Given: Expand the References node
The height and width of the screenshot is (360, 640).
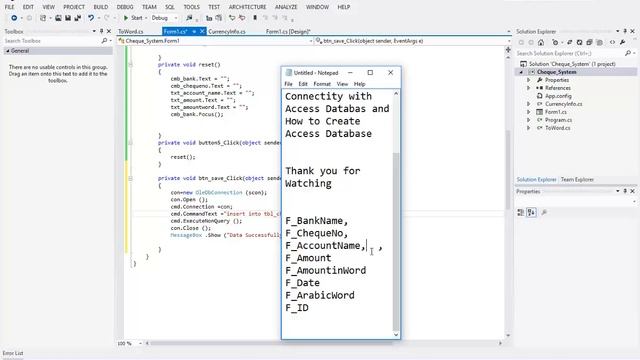Looking at the screenshot, I should pos(529,88).
